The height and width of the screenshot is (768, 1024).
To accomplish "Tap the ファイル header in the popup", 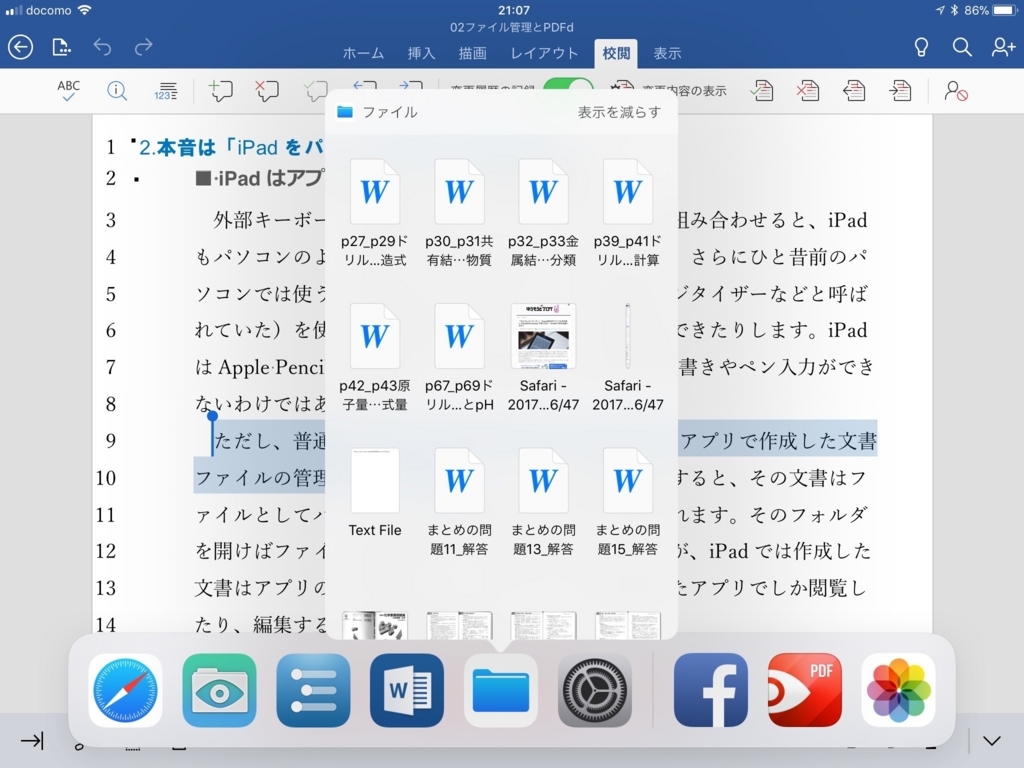I will [x=377, y=112].
